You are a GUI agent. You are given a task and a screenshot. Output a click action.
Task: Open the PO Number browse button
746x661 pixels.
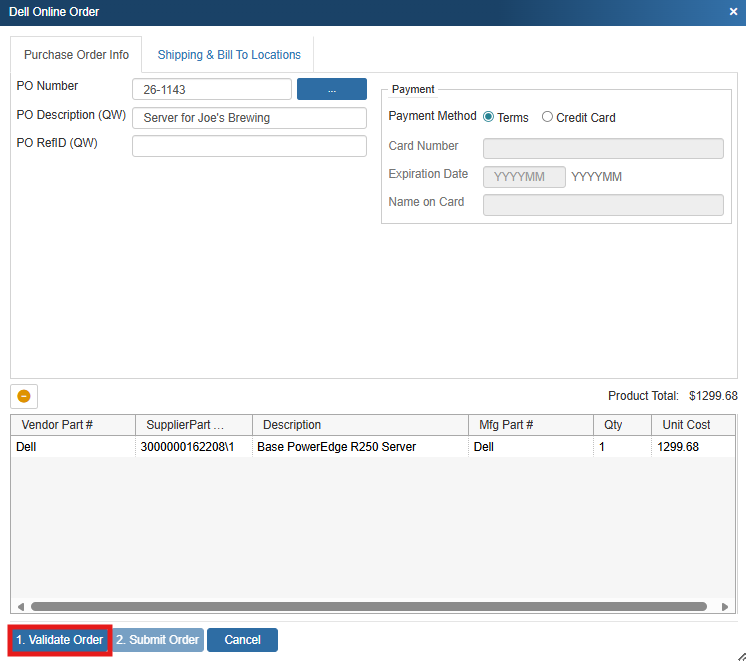(x=331, y=89)
